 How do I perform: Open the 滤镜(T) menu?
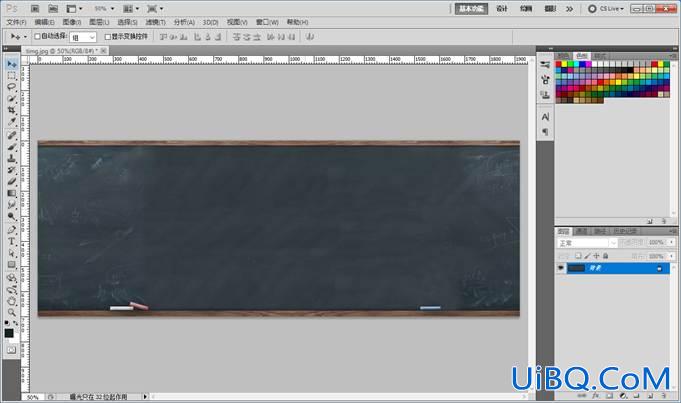pyautogui.click(x=155, y=22)
